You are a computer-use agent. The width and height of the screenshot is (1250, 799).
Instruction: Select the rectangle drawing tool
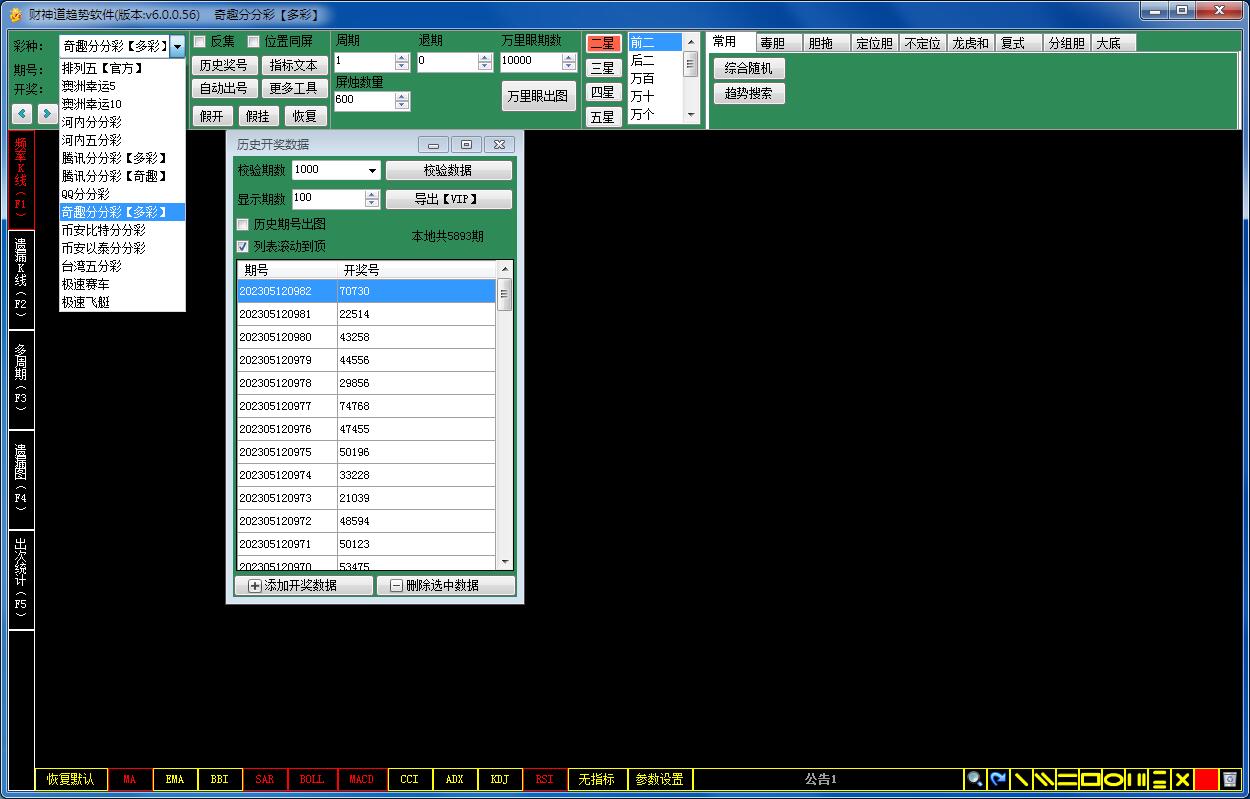pos(1090,779)
